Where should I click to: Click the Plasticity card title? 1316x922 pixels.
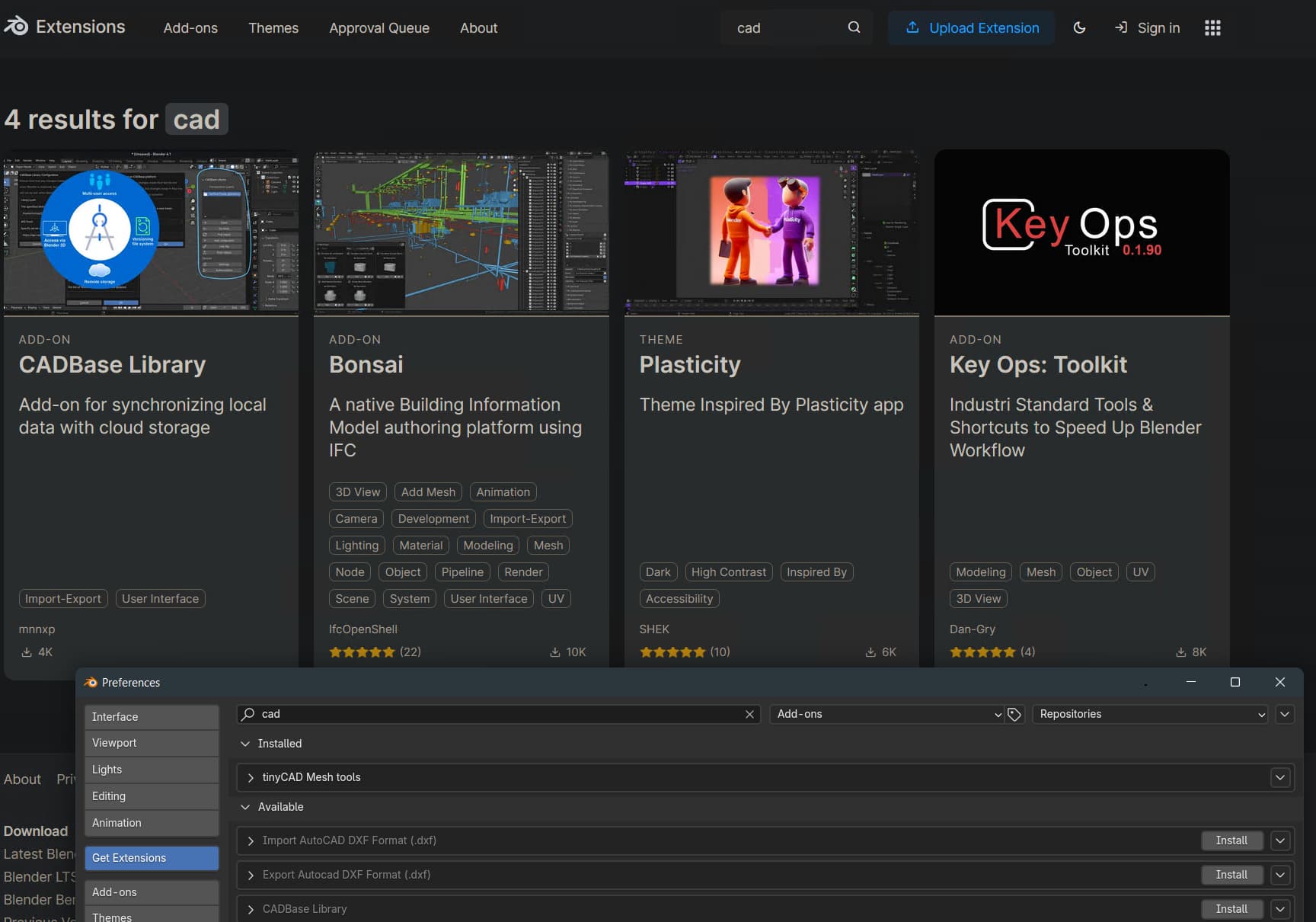(690, 364)
